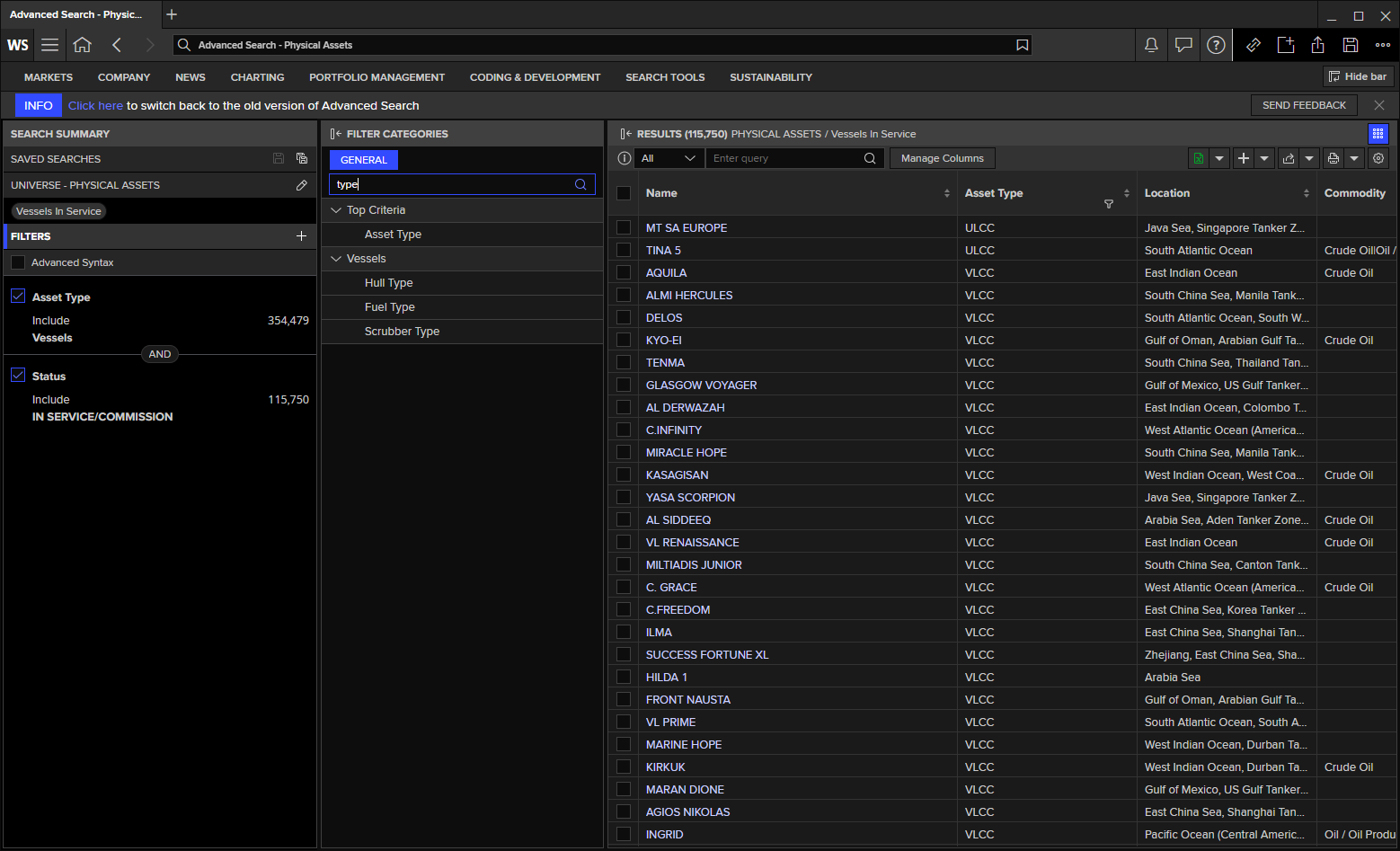Open the top toolbar share icon
This screenshot has height=851, width=1400.
point(1318,45)
